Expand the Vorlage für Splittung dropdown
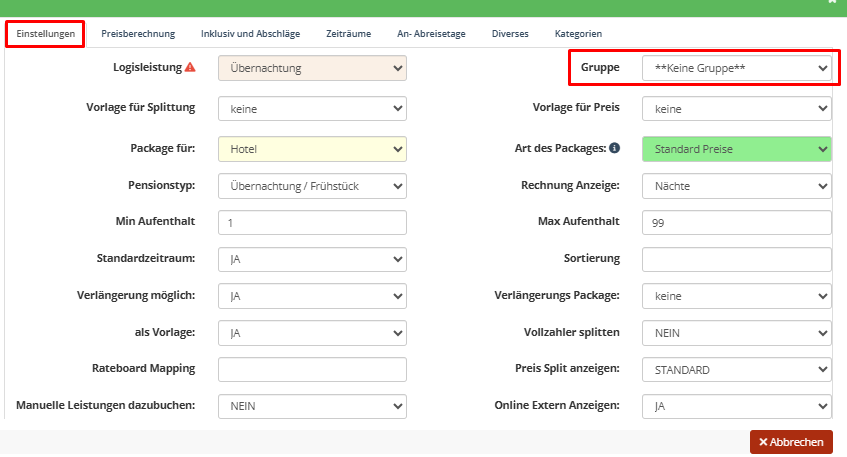This screenshot has height=457, width=847. (312, 109)
